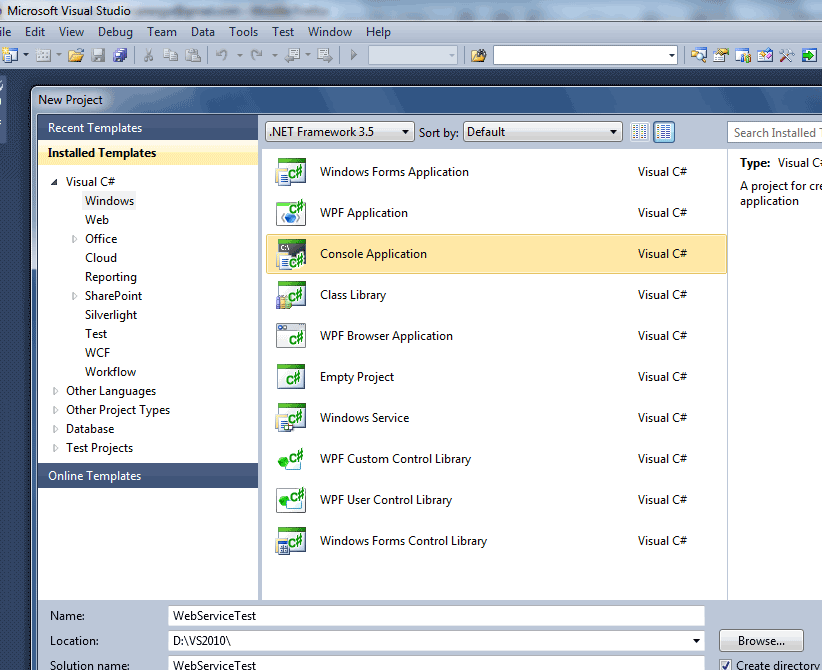This screenshot has height=670, width=822.
Task: Open the View menu
Action: (x=71, y=32)
